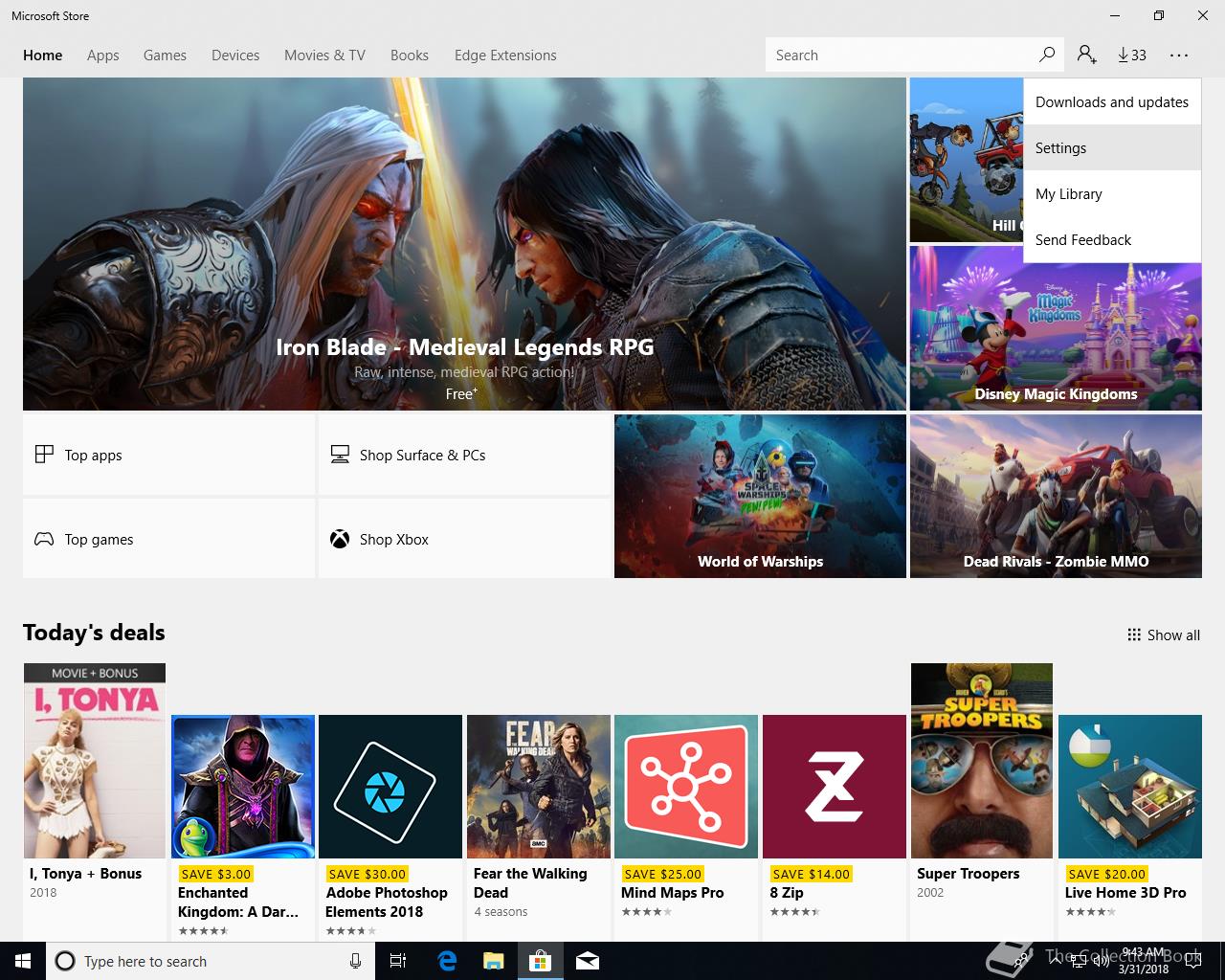This screenshot has height=980, width=1225.
Task: Select the Home tab
Action: (x=43, y=56)
